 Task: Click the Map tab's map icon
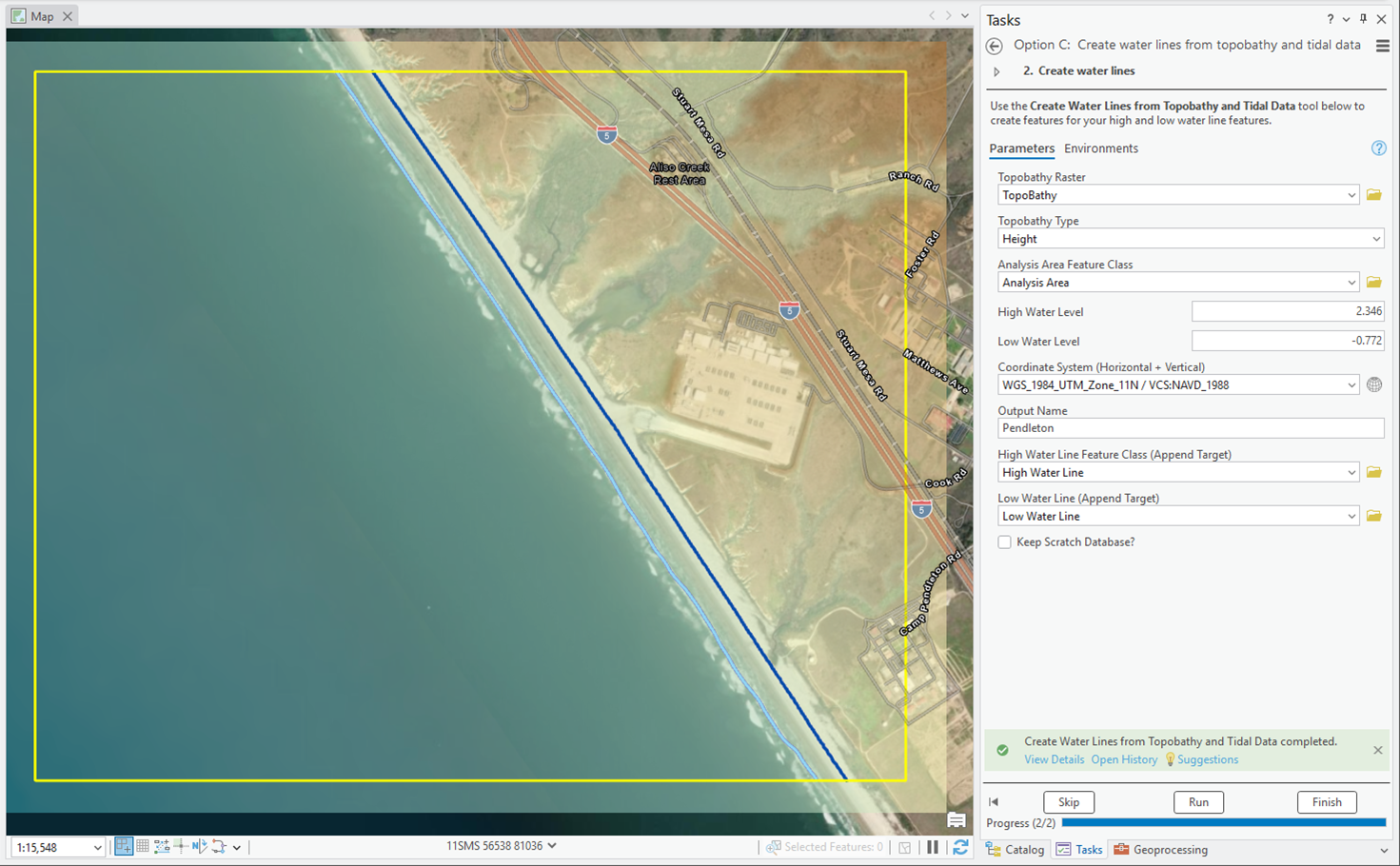[18, 16]
